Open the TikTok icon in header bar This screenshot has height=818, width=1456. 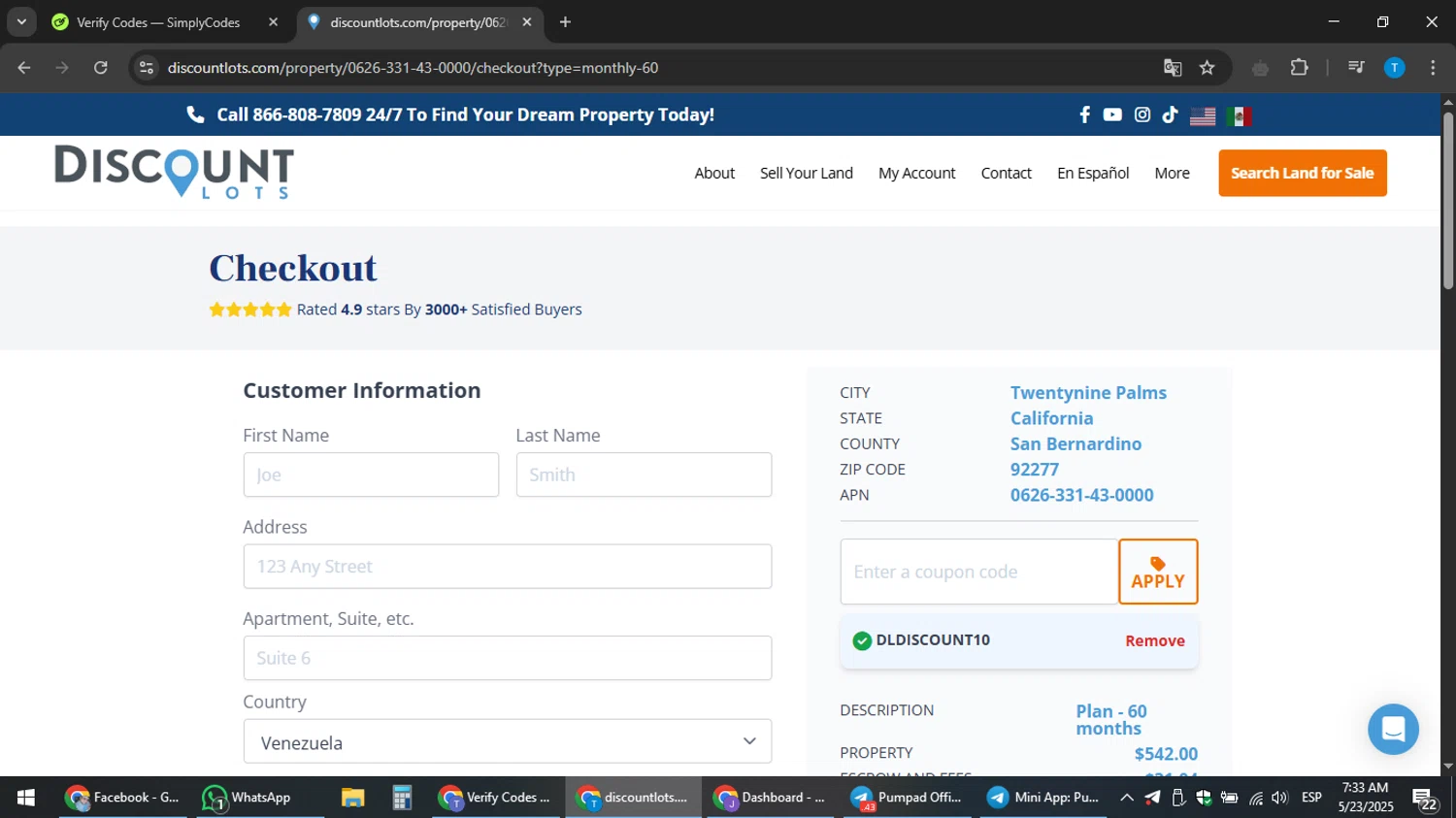coord(1171,115)
